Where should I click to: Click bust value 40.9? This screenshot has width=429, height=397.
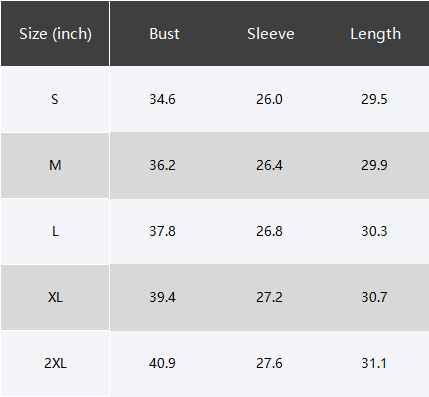(x=162, y=363)
